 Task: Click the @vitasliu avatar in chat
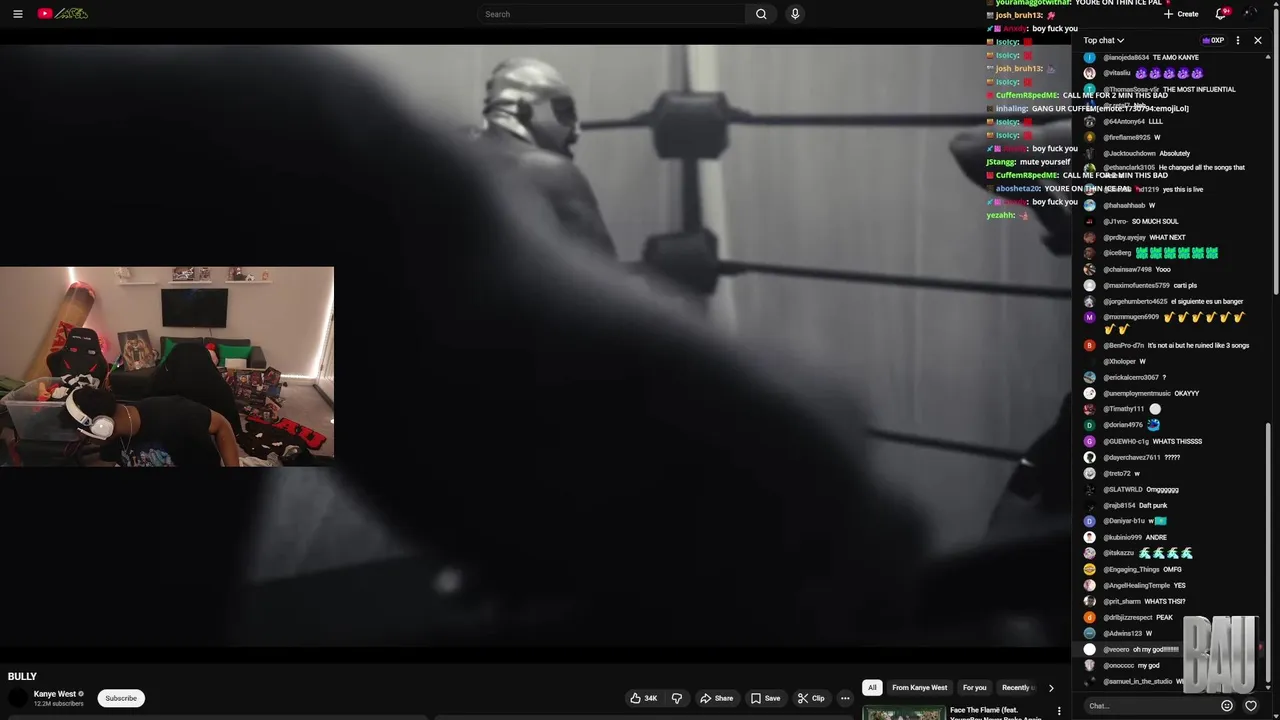[x=1089, y=73]
